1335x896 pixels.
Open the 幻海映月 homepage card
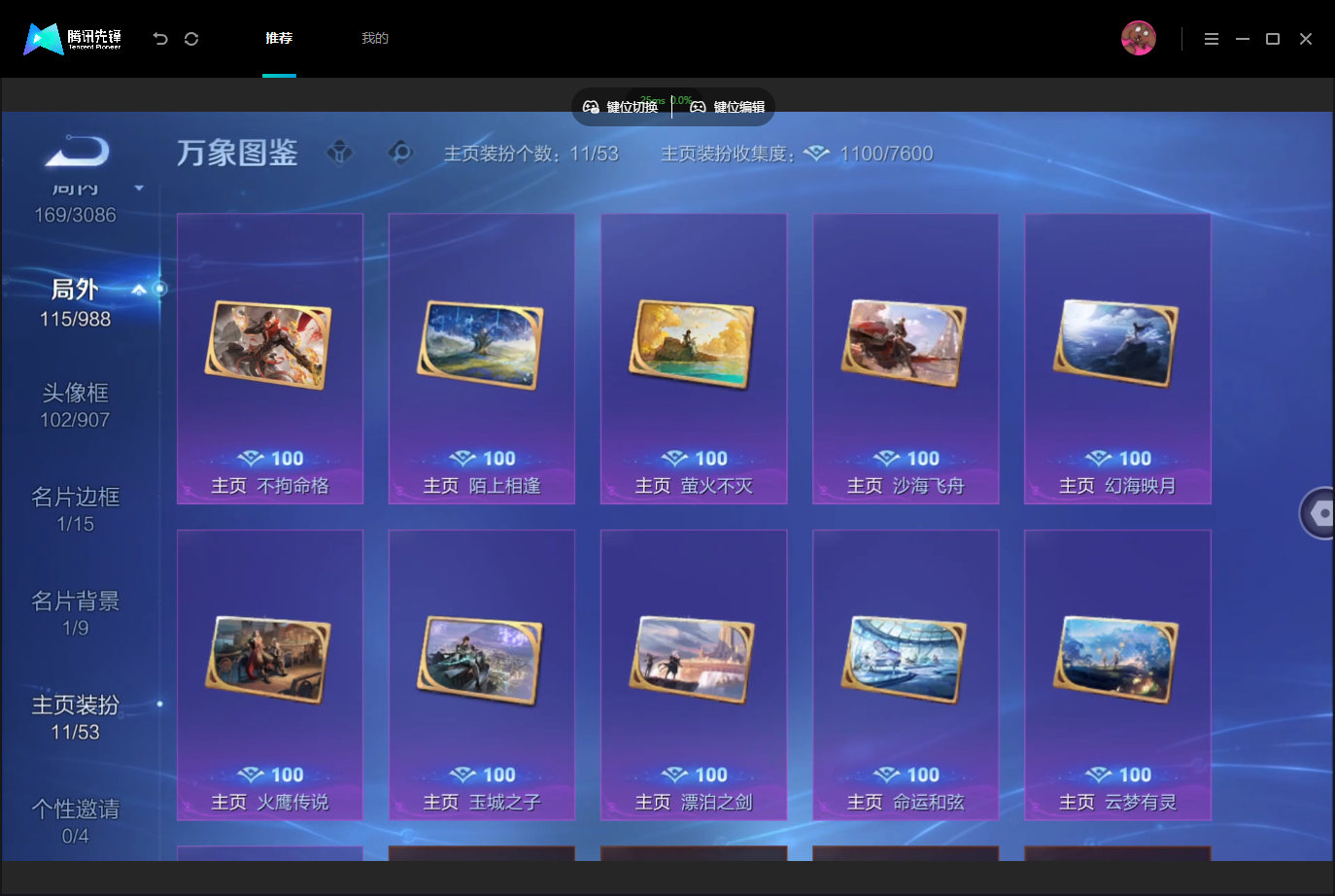1117,359
